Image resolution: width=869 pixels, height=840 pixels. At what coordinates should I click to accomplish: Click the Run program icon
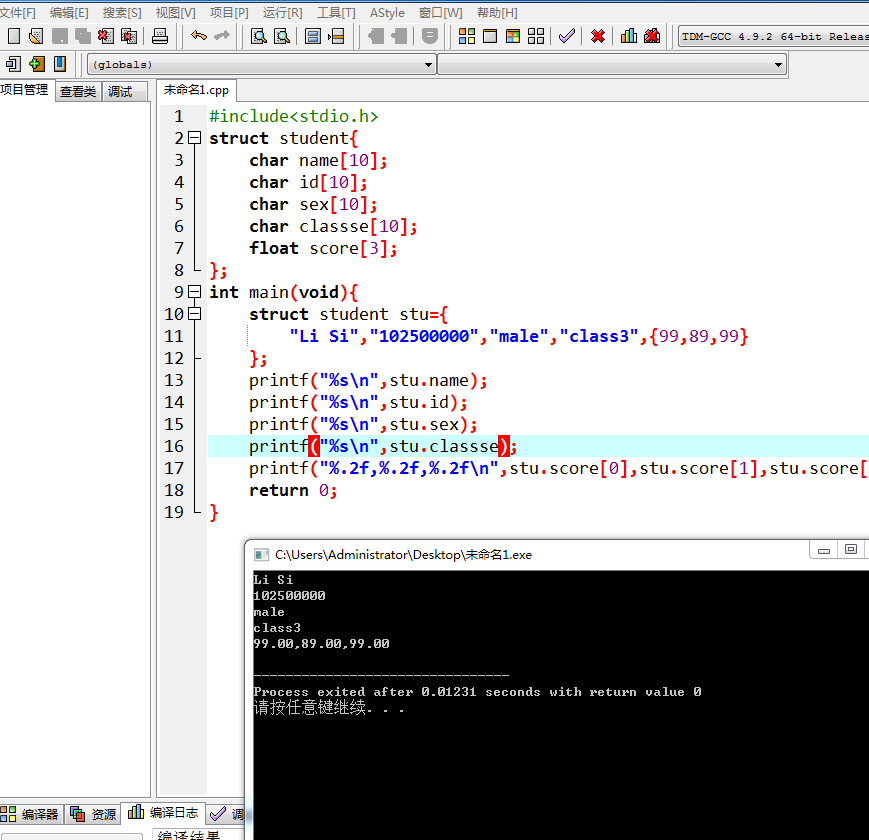[x=490, y=37]
